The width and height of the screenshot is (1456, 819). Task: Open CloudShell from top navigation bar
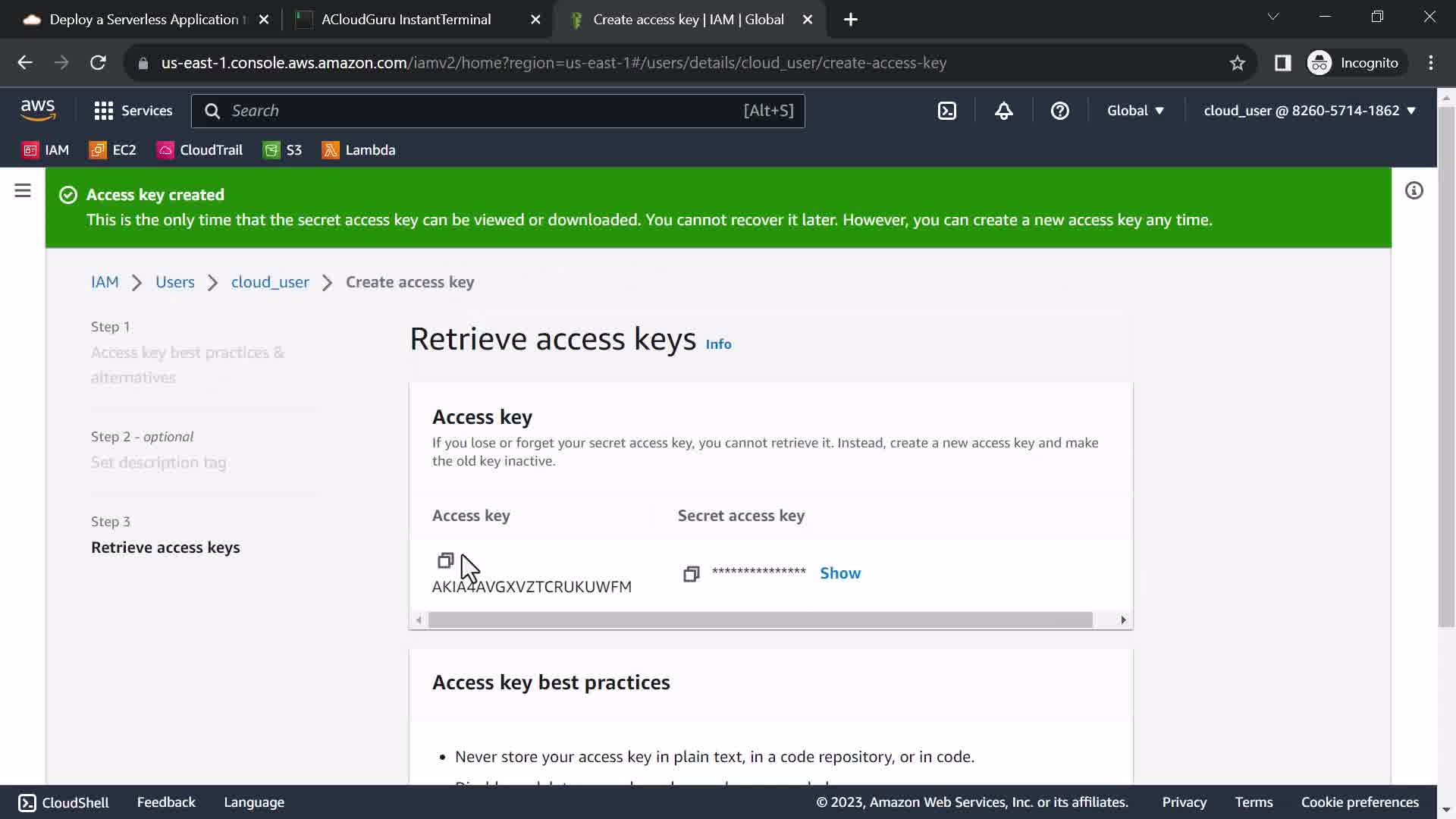(x=947, y=111)
